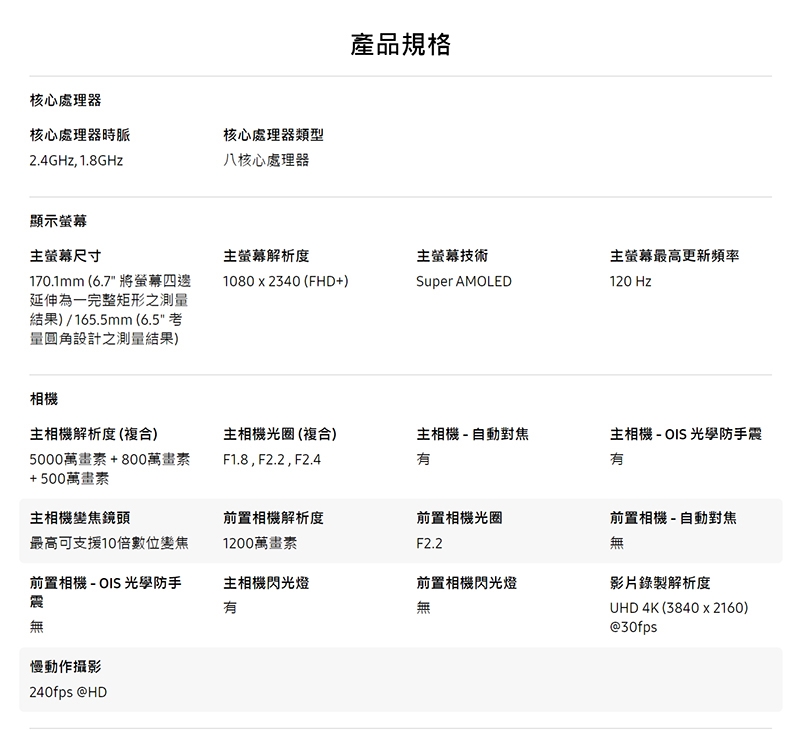Click the 240fps @HD slow motion value
Screen dimensions: 800x730
click(68, 692)
